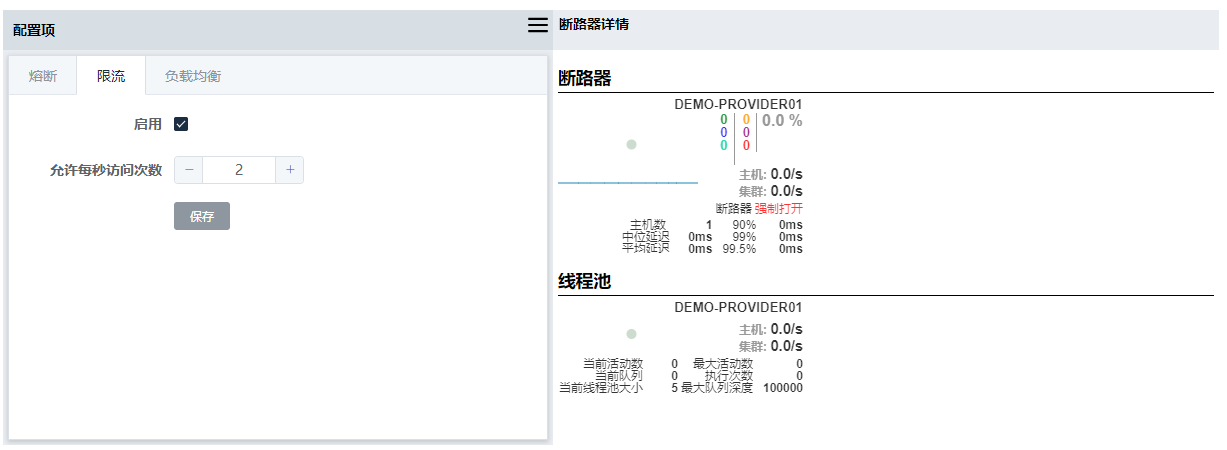
Task: Decrease 允许每秒访问次数 with the minus button
Action: [189, 170]
